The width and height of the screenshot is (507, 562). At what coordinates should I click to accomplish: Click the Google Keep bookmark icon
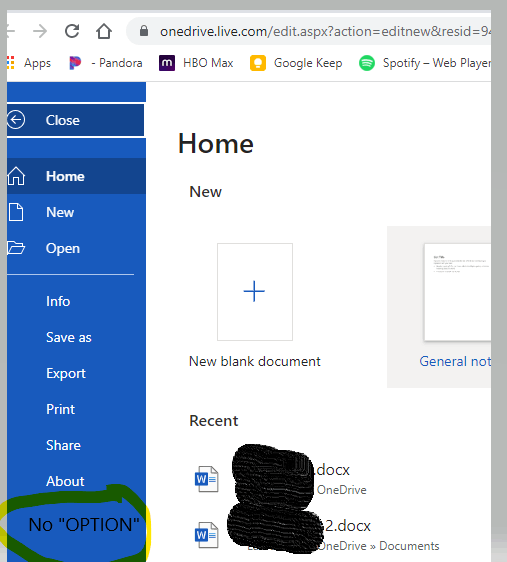click(x=258, y=63)
